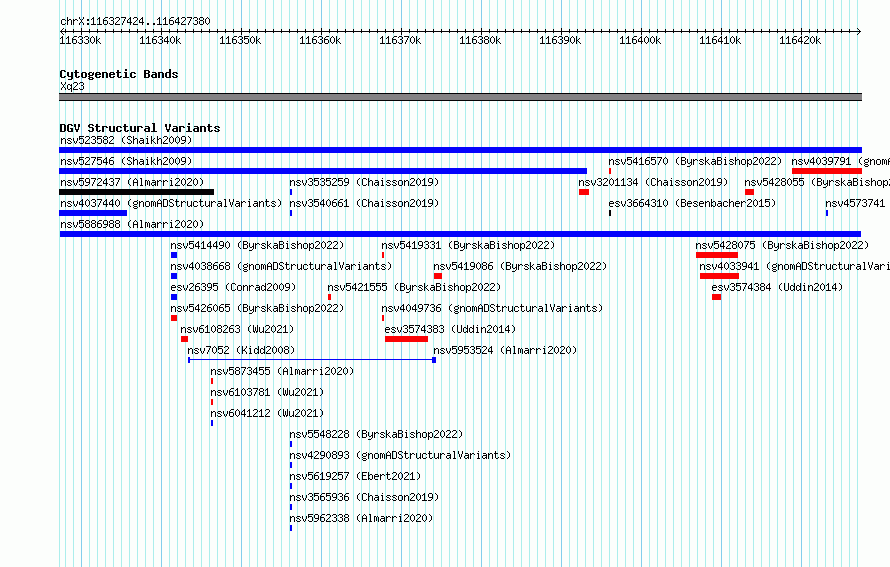890x567 pixels.
Task: Click the red nsv4039791 variant bar
Action: click(827, 171)
